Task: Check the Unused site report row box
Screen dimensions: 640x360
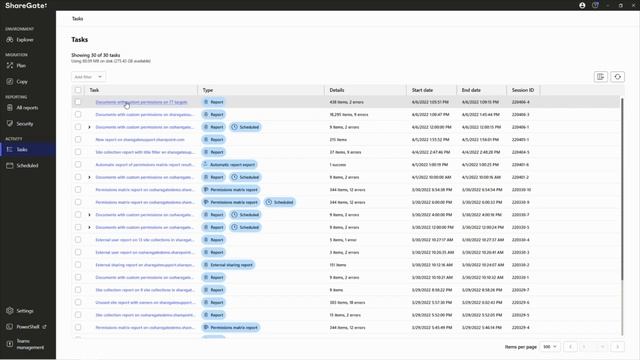Action: (x=78, y=302)
